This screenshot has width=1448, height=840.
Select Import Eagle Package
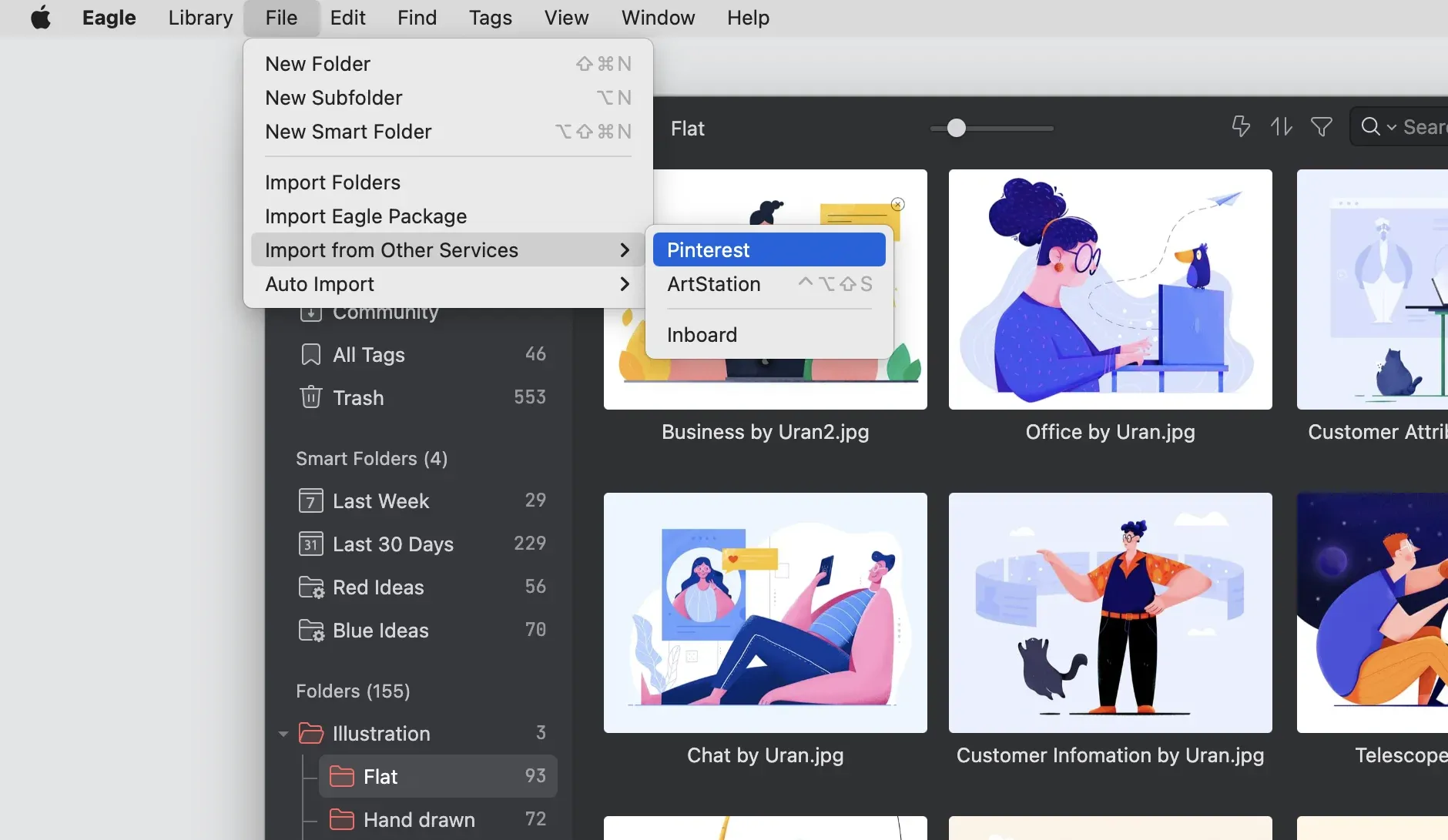(448, 216)
